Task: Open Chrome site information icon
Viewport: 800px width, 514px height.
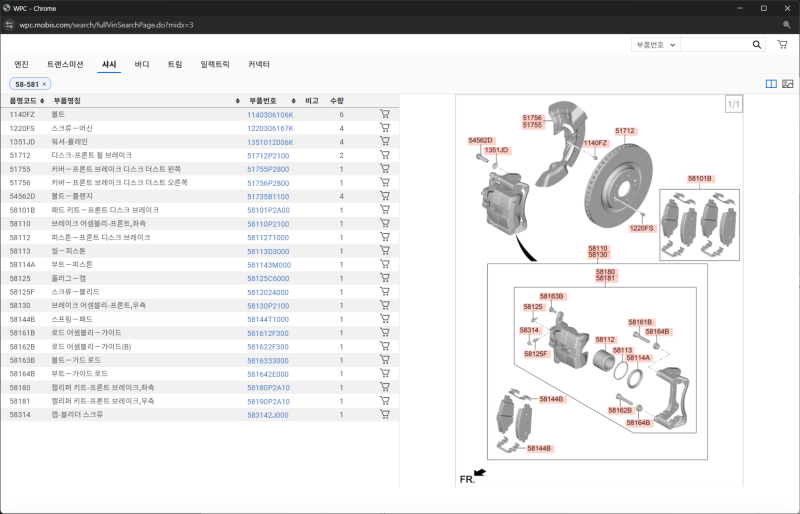Action: [x=9, y=25]
